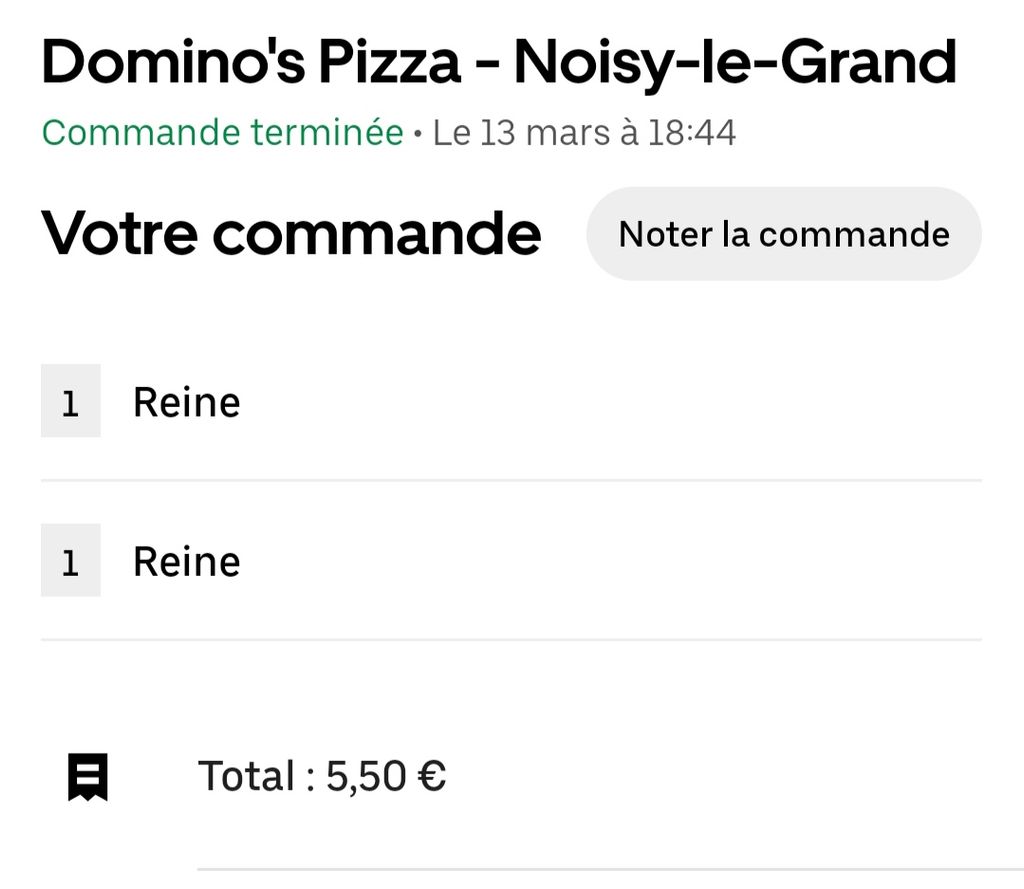1024x889 pixels.
Task: Click divider line below first Reine
Action: point(511,480)
